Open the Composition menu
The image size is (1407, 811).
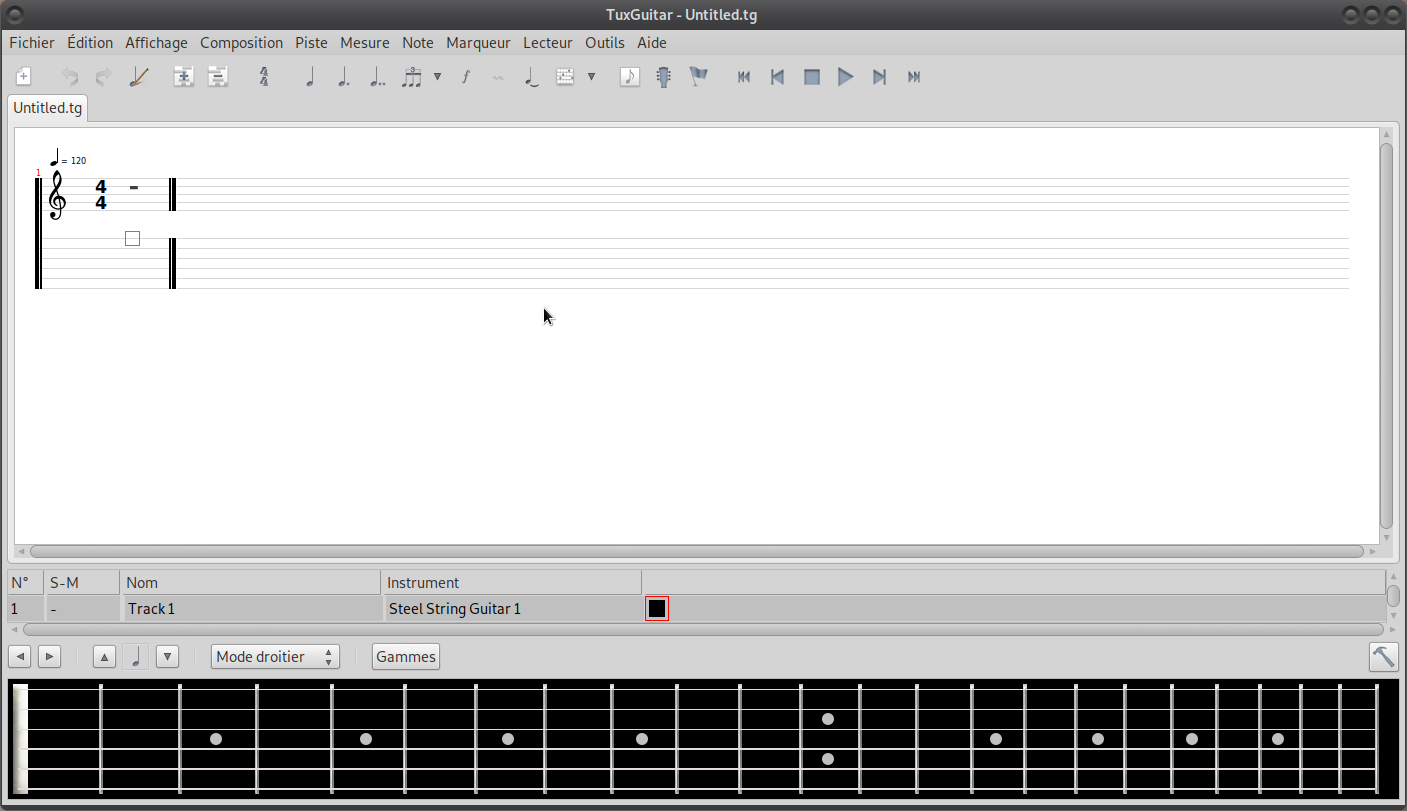click(x=241, y=43)
